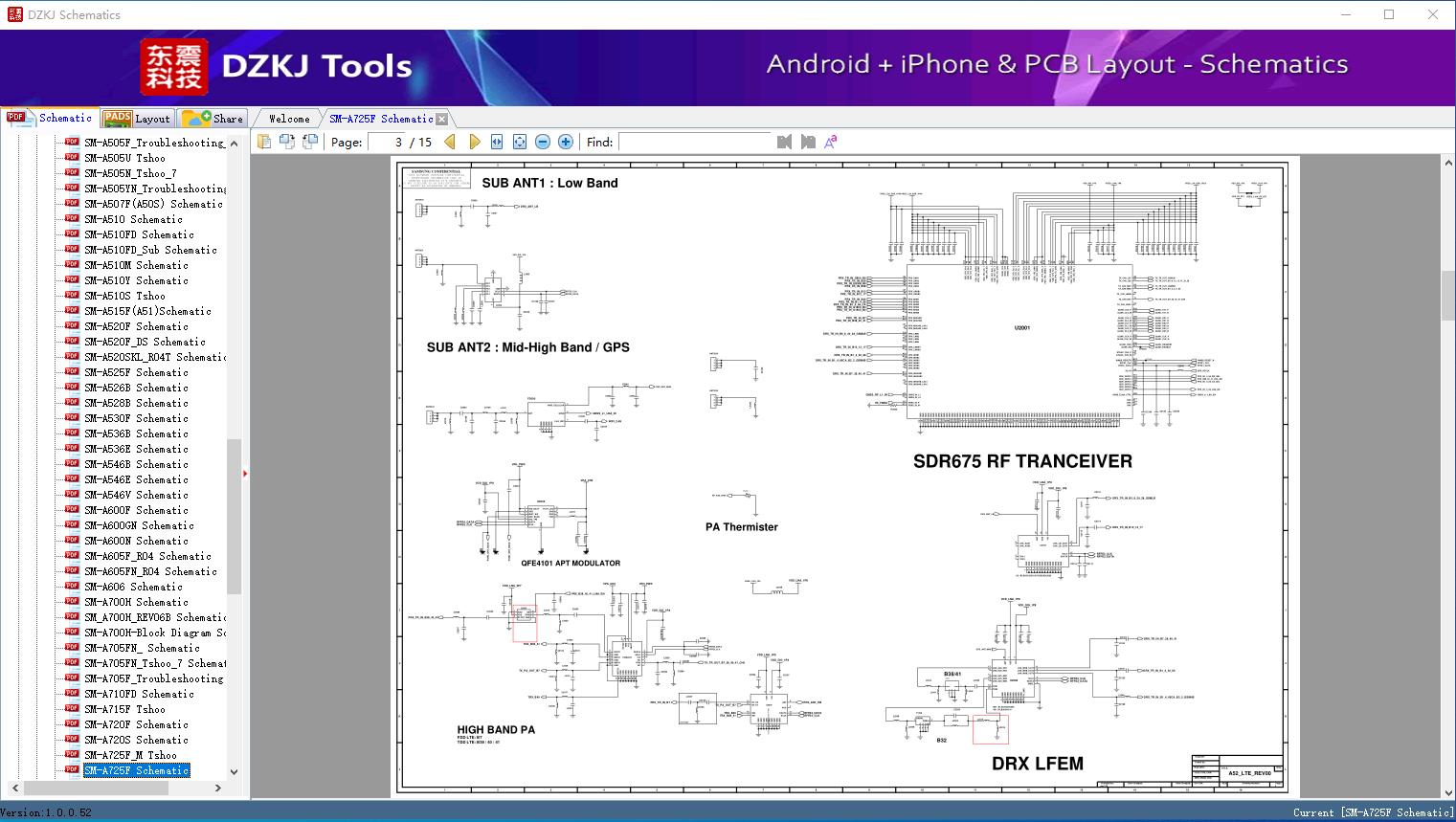This screenshot has height=822, width=1456.
Task: Close the SM-A725F Schematic tab
Action: (x=442, y=120)
